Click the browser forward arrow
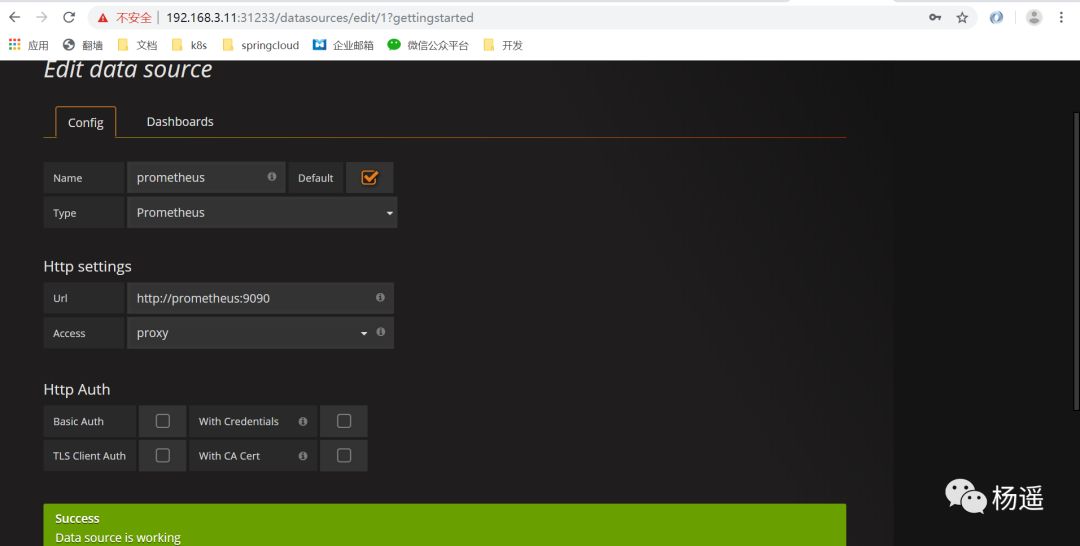Screen dimensions: 1080x546 (x=41, y=17)
